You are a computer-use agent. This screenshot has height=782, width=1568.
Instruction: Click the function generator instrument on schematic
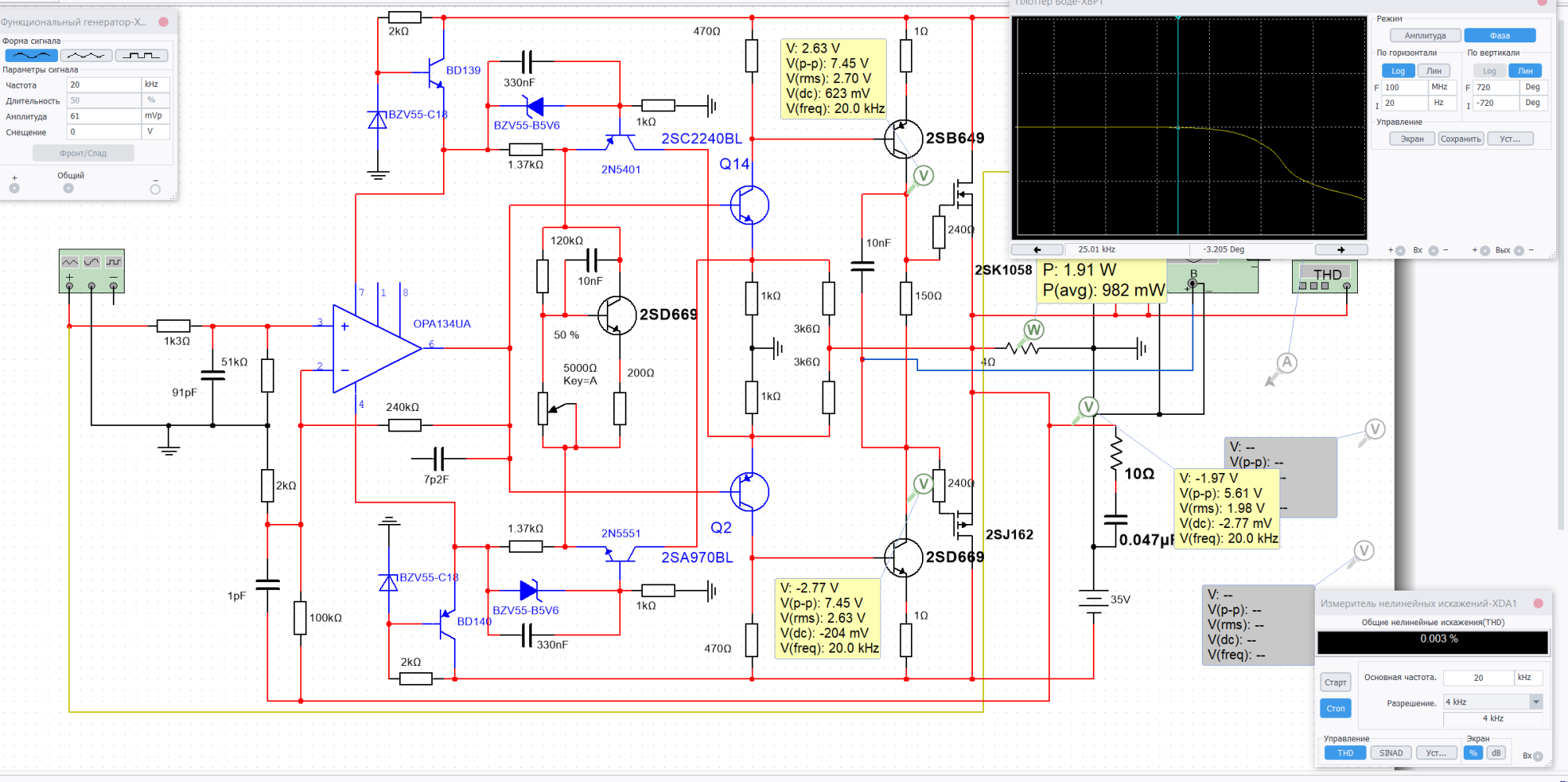(92, 271)
